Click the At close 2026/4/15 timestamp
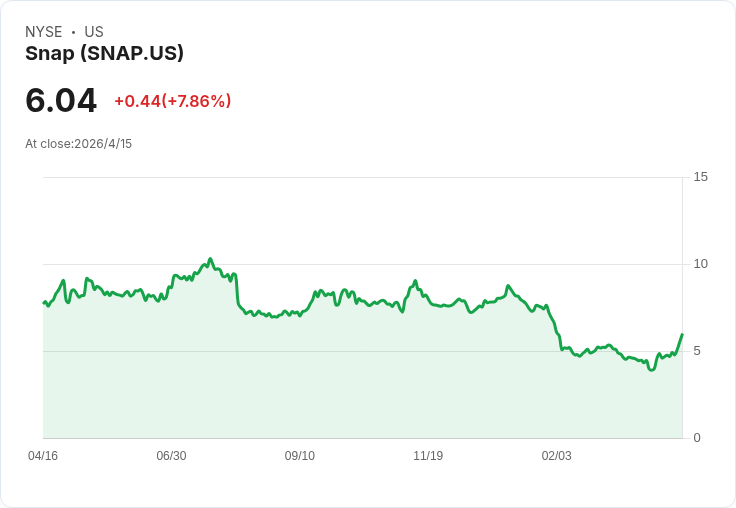The width and height of the screenshot is (736, 508). click(x=78, y=144)
